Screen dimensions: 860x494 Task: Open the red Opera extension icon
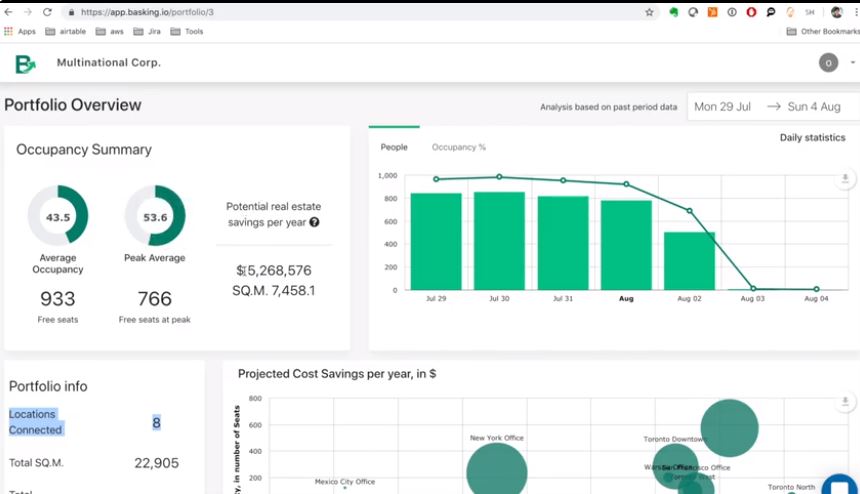(x=751, y=12)
